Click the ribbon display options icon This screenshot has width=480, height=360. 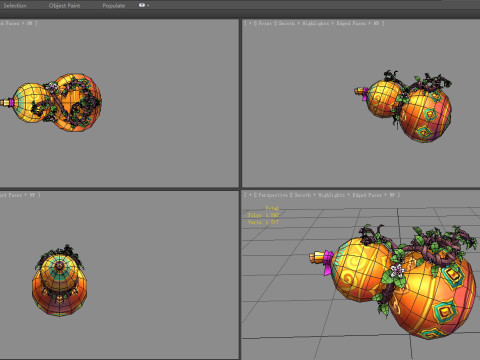142,5
